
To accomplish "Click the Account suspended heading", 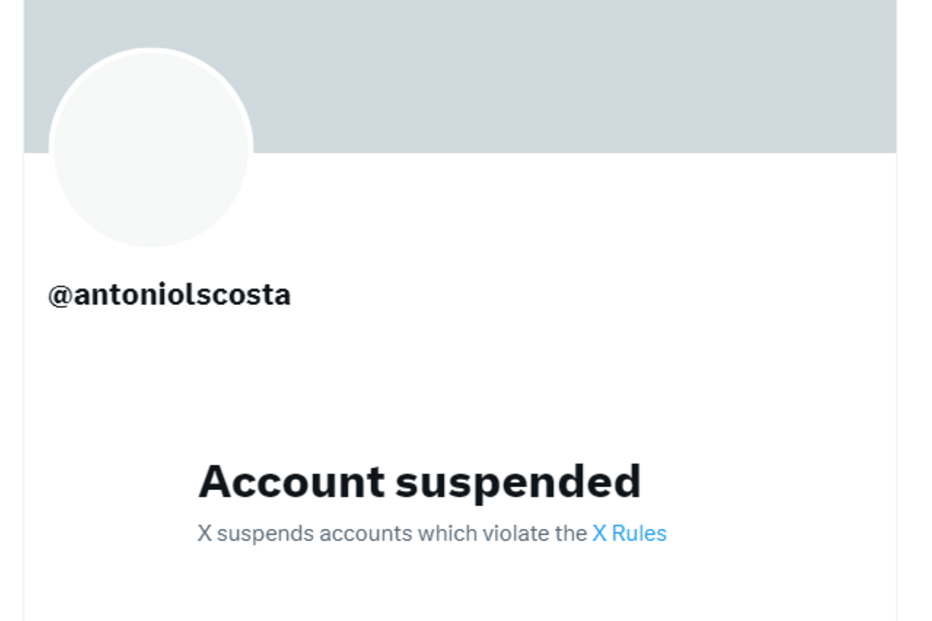I will coord(420,481).
